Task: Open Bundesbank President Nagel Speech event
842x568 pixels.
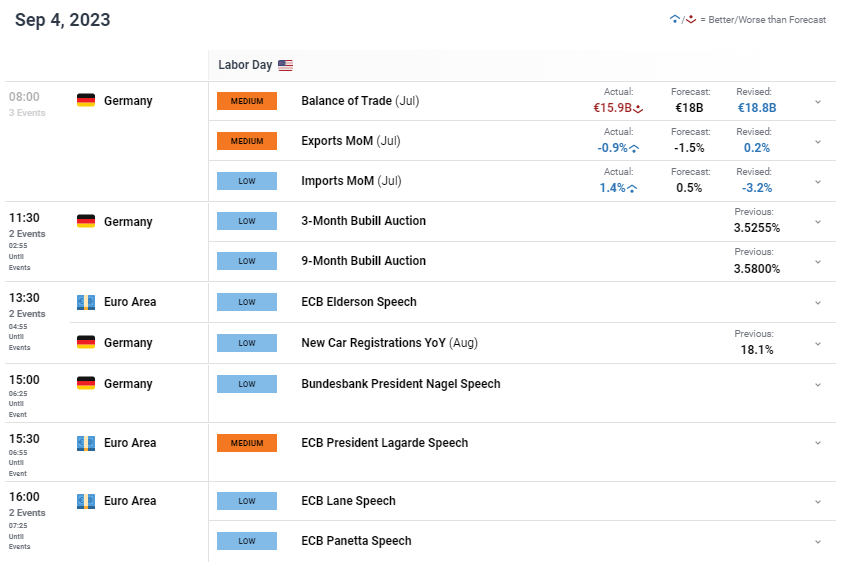Action: coord(400,383)
